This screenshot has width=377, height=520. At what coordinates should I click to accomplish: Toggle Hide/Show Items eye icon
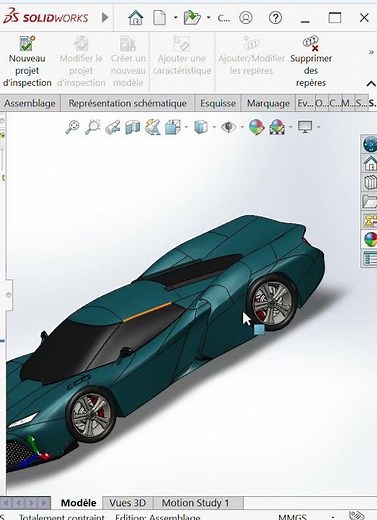click(229, 127)
